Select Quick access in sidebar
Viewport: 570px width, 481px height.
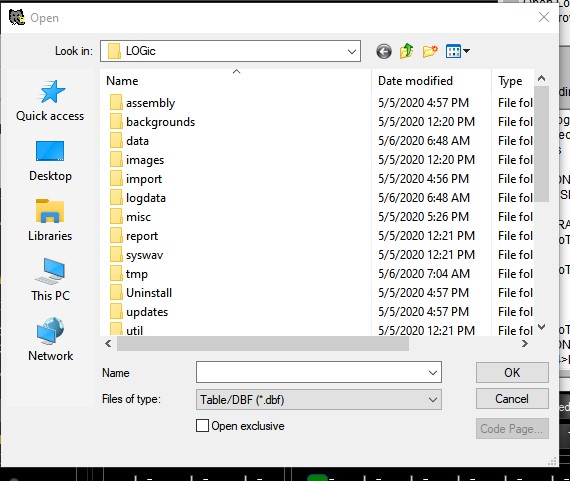tap(50, 101)
